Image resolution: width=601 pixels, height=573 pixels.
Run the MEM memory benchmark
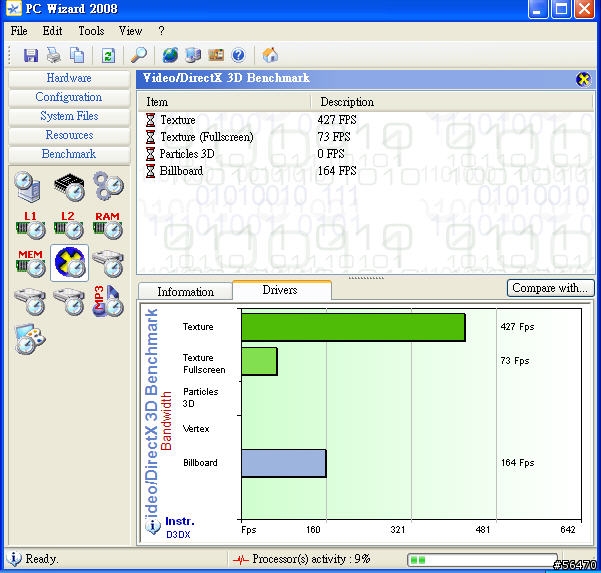click(x=31, y=263)
